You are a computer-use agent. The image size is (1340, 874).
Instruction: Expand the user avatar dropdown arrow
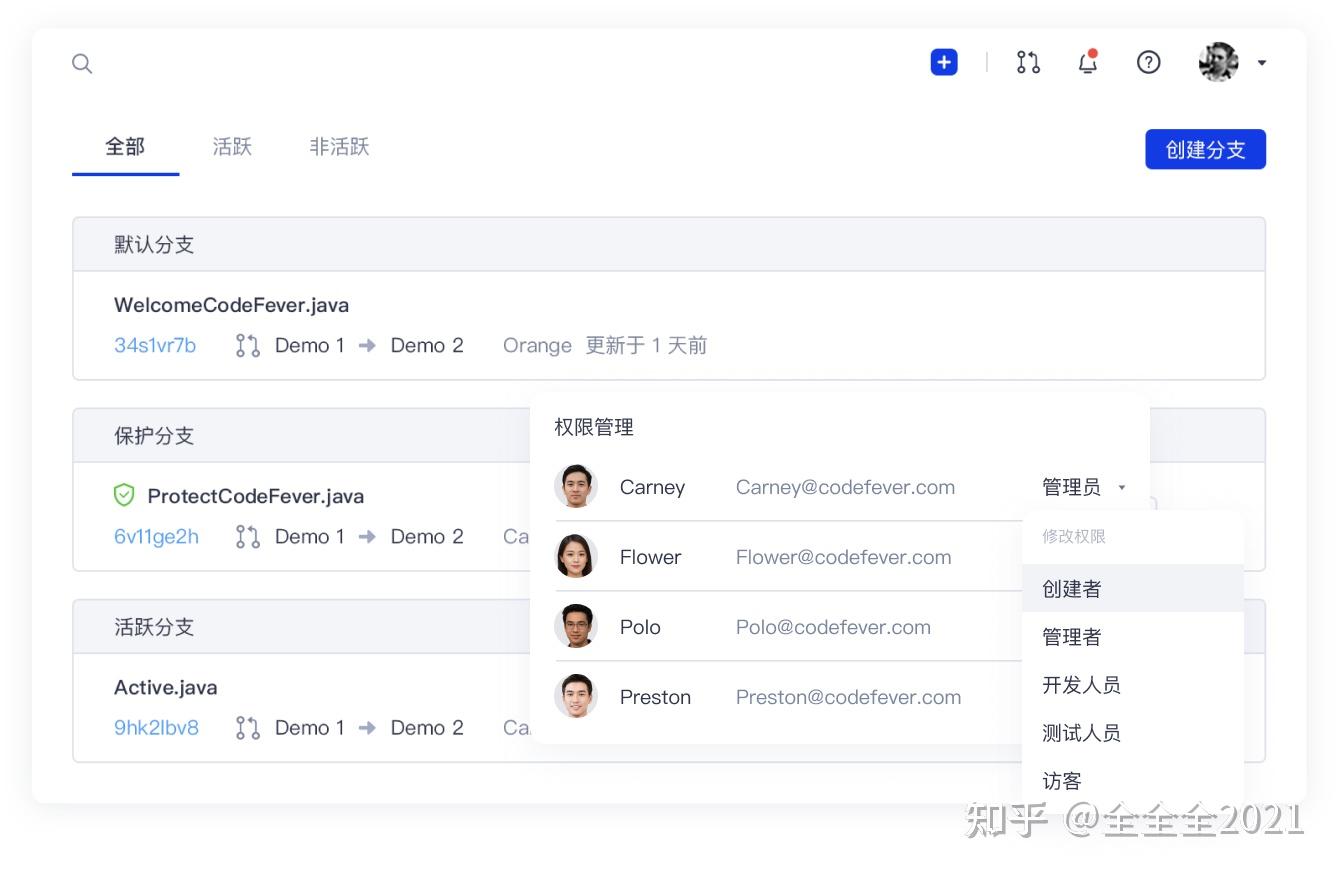click(x=1262, y=63)
